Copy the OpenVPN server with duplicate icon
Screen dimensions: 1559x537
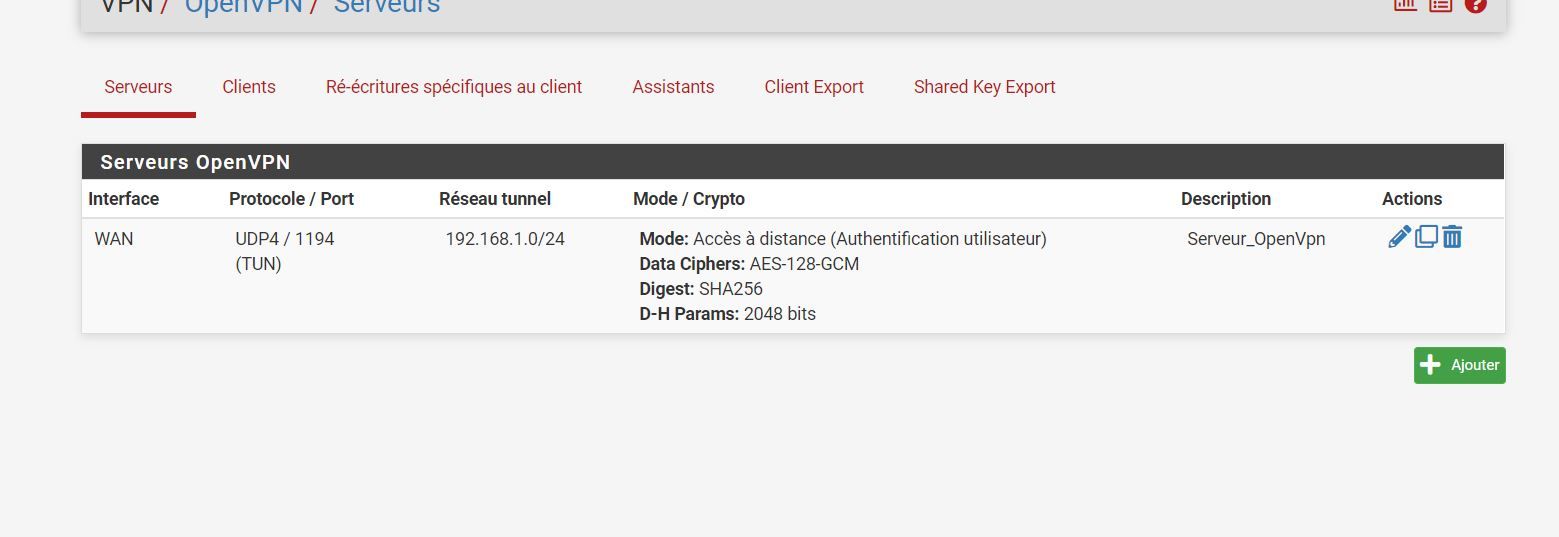1426,237
